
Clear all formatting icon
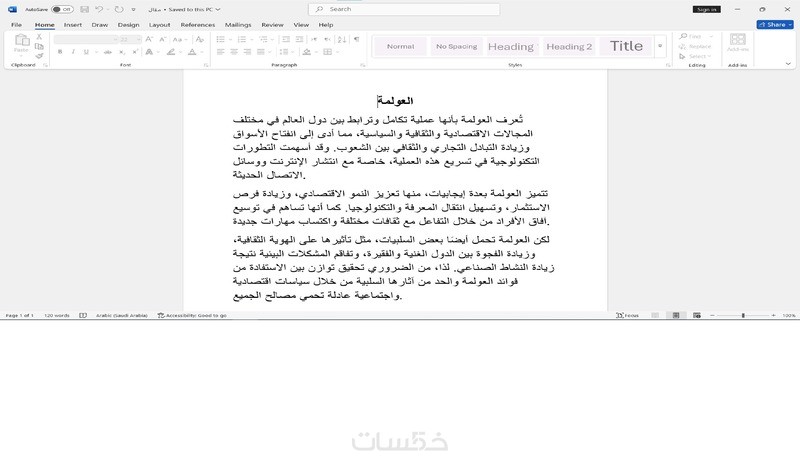pos(200,39)
